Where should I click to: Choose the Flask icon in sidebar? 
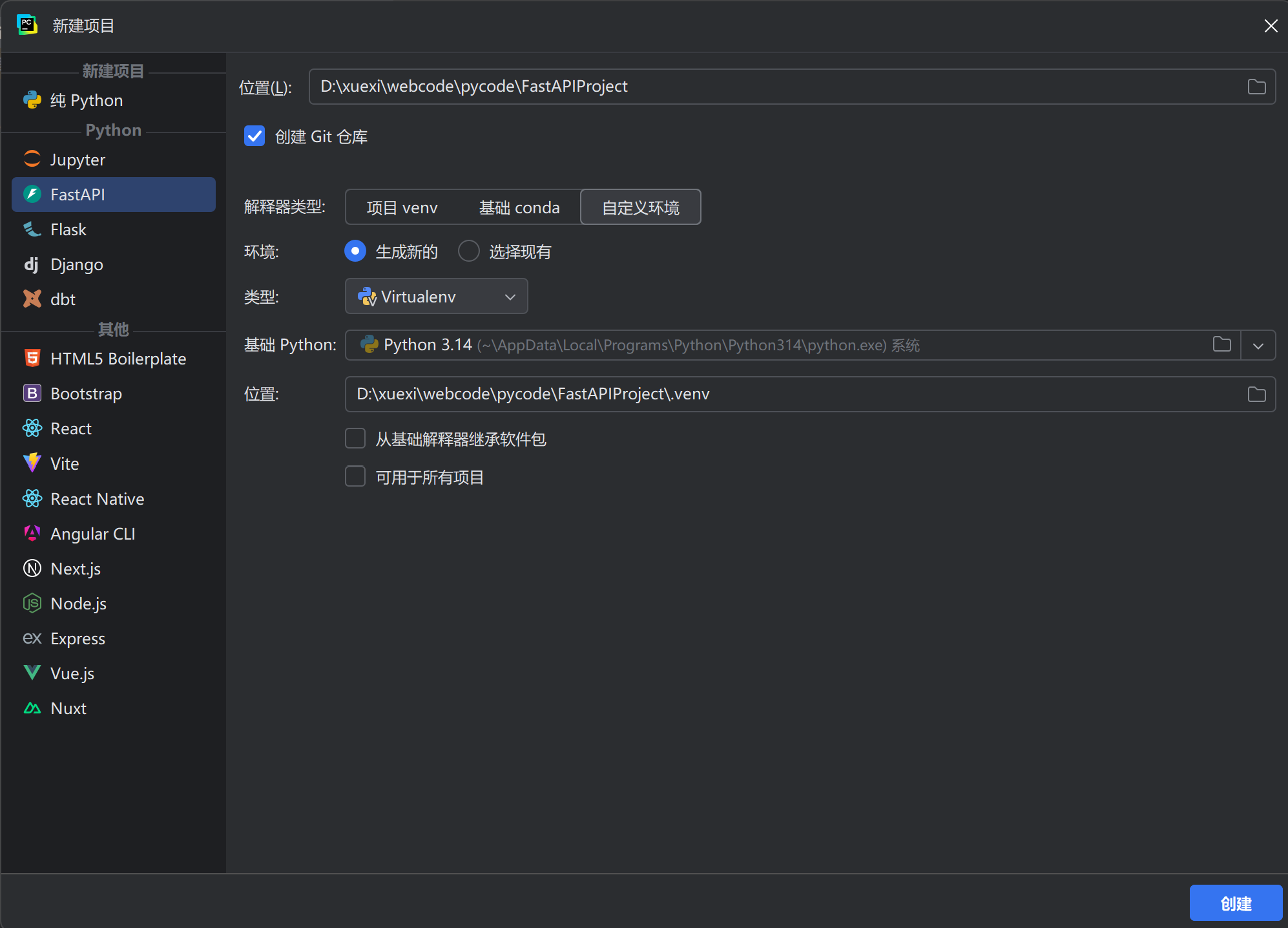coord(32,229)
